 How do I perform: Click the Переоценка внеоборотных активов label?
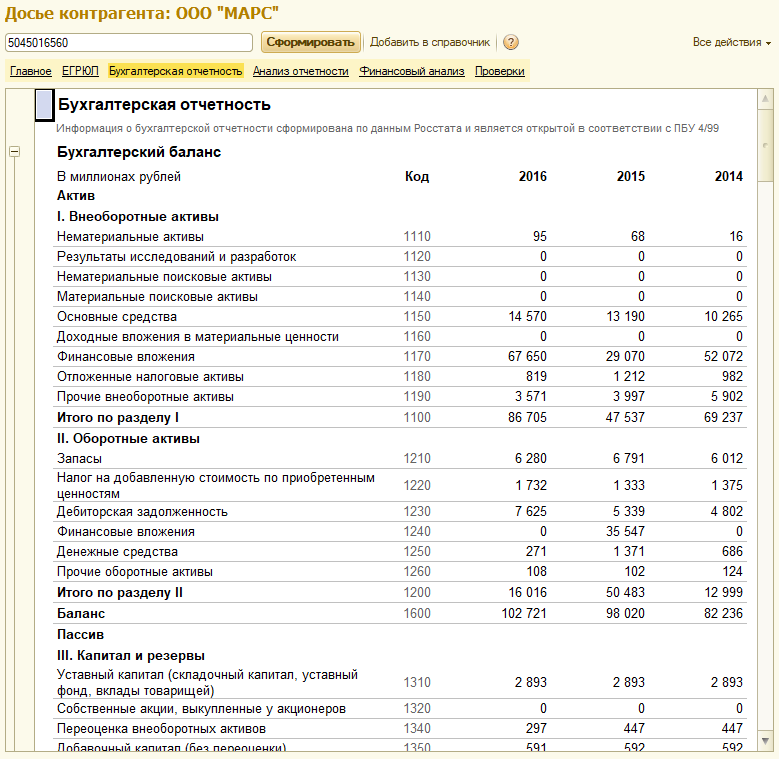(161, 729)
